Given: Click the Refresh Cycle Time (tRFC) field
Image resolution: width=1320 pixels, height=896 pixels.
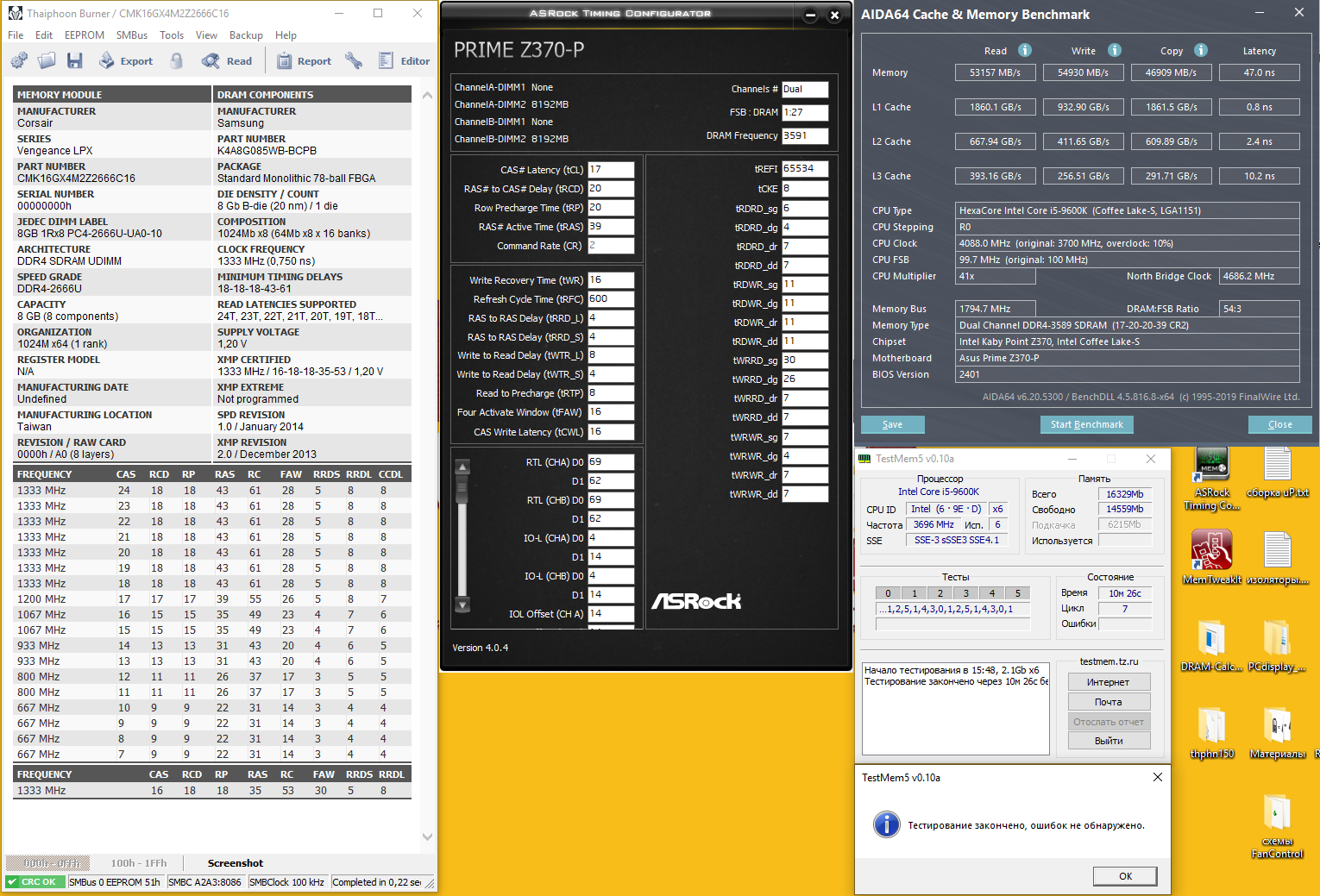Looking at the screenshot, I should [x=611, y=299].
